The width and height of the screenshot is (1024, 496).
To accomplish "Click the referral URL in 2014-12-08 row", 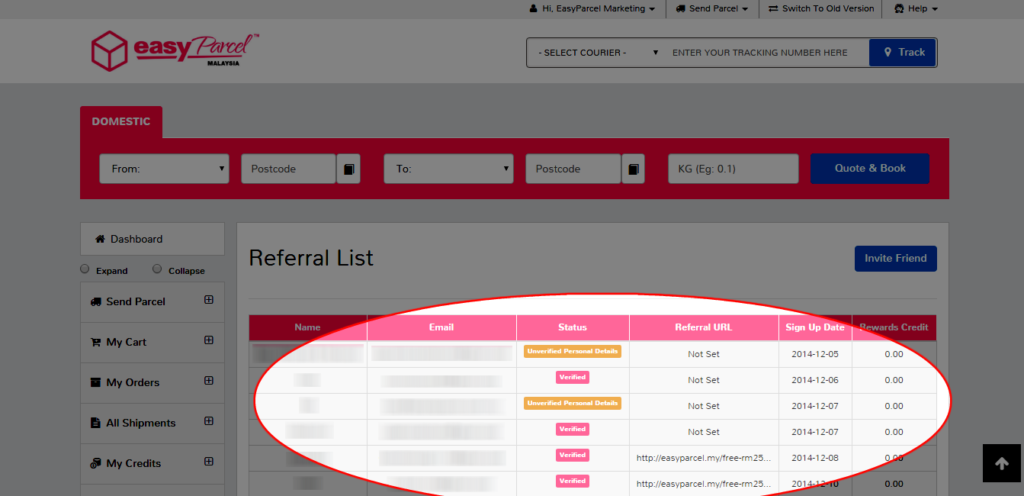I will pyautogui.click(x=703, y=458).
